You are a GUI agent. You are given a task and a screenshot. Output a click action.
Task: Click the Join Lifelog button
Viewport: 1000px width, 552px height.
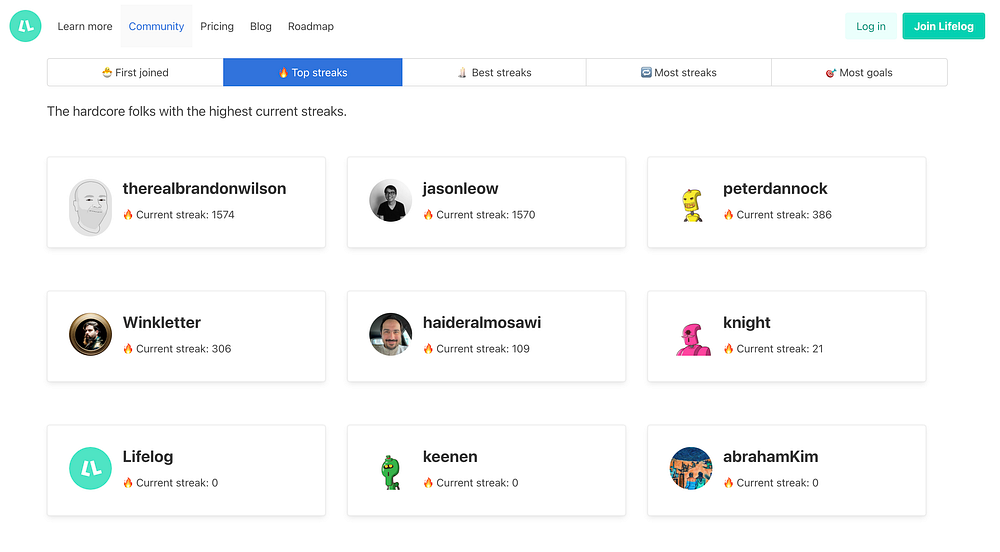tap(943, 26)
